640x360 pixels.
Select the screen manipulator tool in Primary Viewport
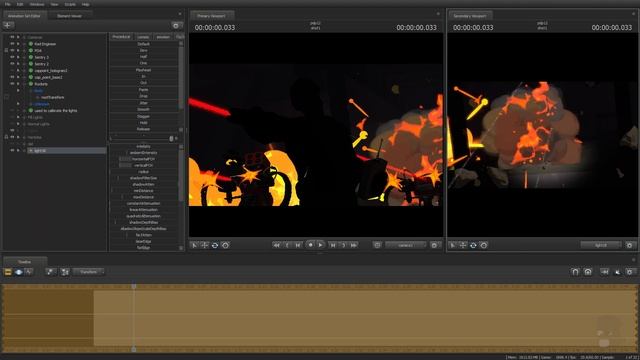(225, 245)
